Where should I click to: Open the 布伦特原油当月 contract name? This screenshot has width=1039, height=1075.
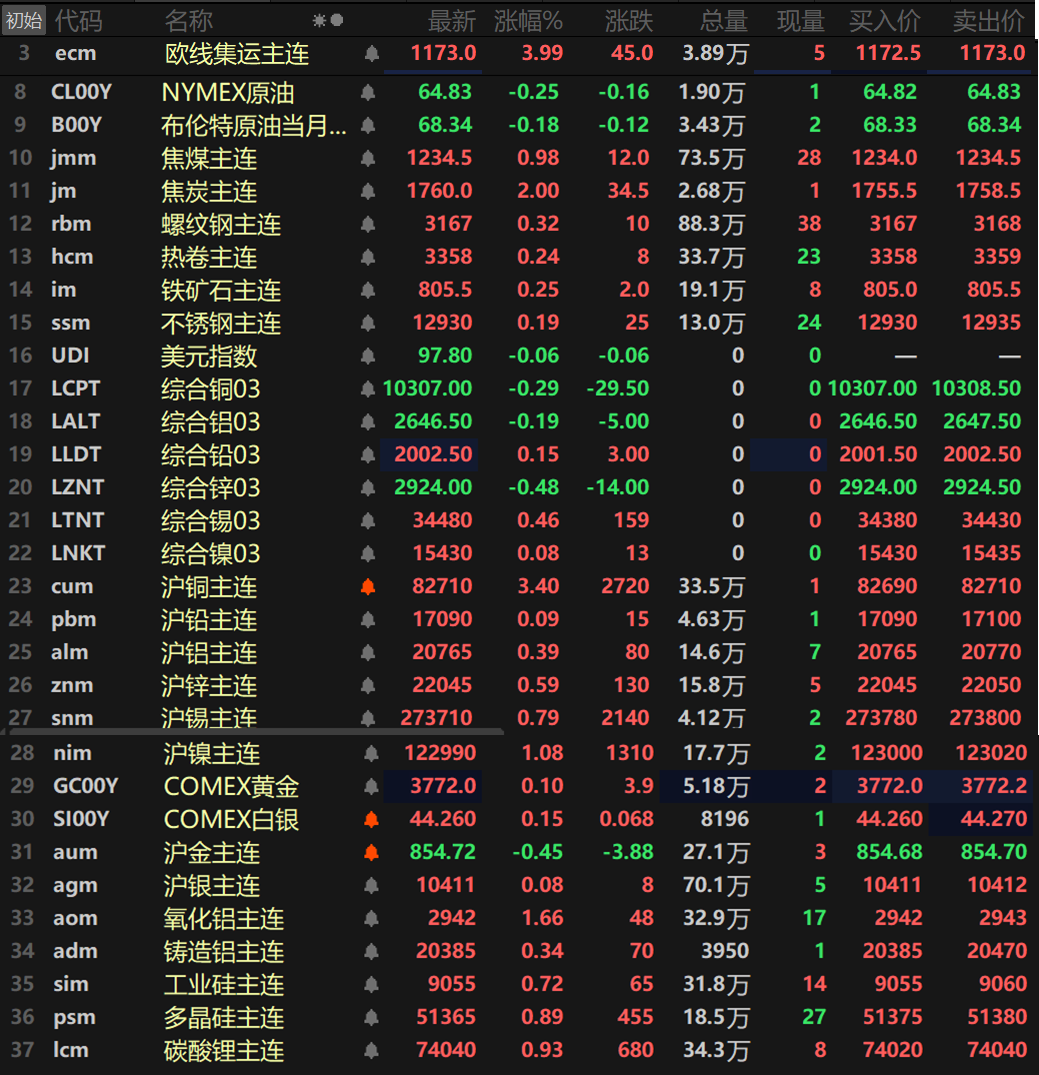[x=254, y=125]
